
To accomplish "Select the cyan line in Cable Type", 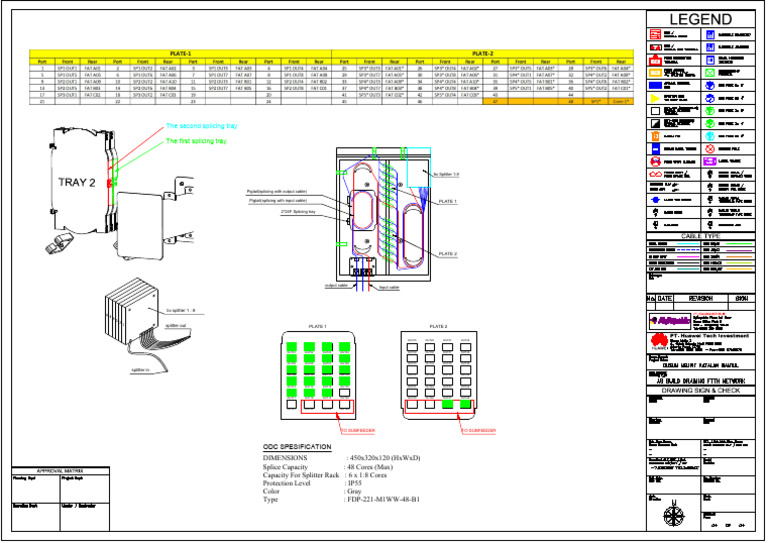I will pyautogui.click(x=688, y=244).
